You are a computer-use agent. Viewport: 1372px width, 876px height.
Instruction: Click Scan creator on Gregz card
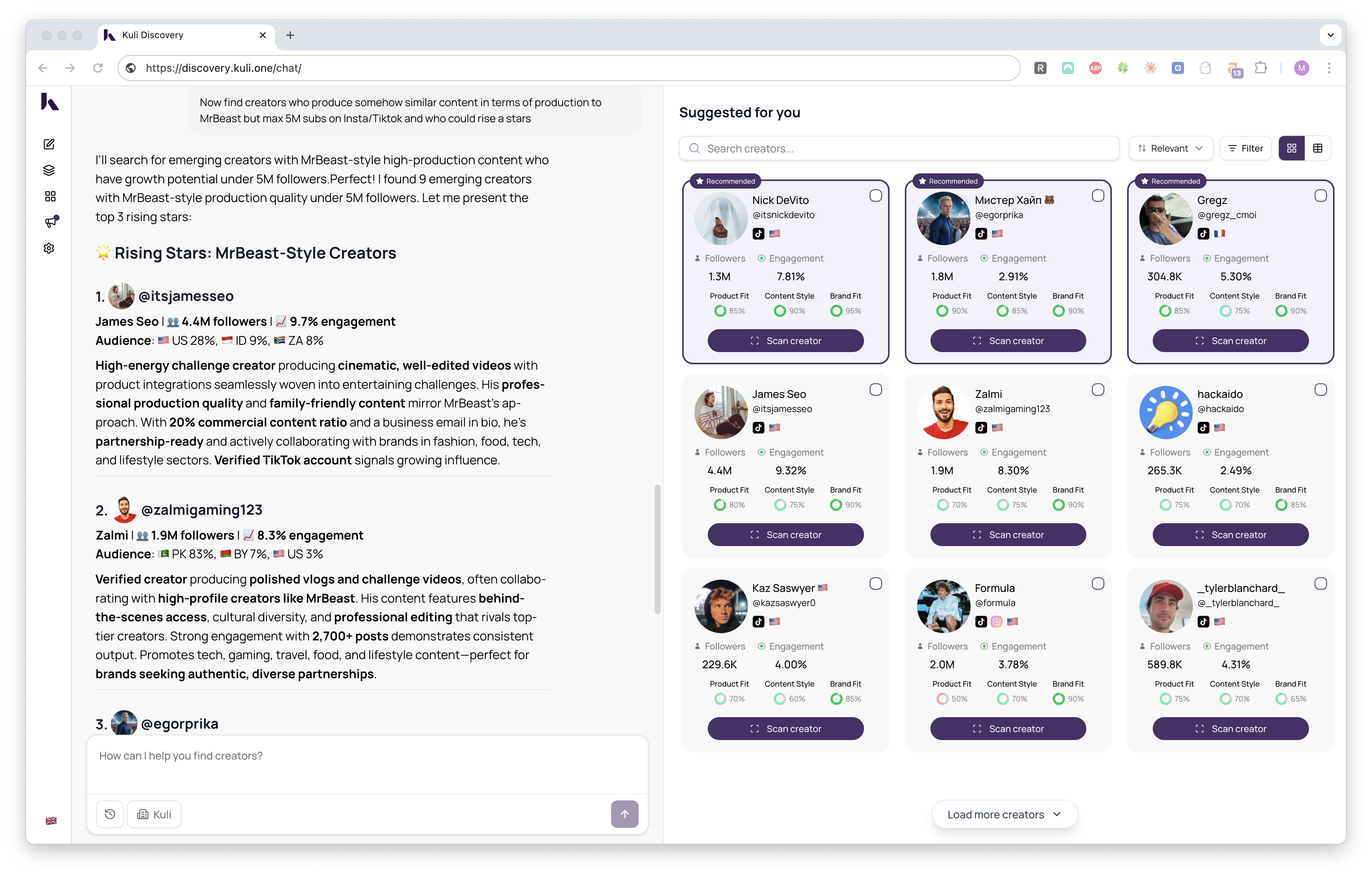1230,341
